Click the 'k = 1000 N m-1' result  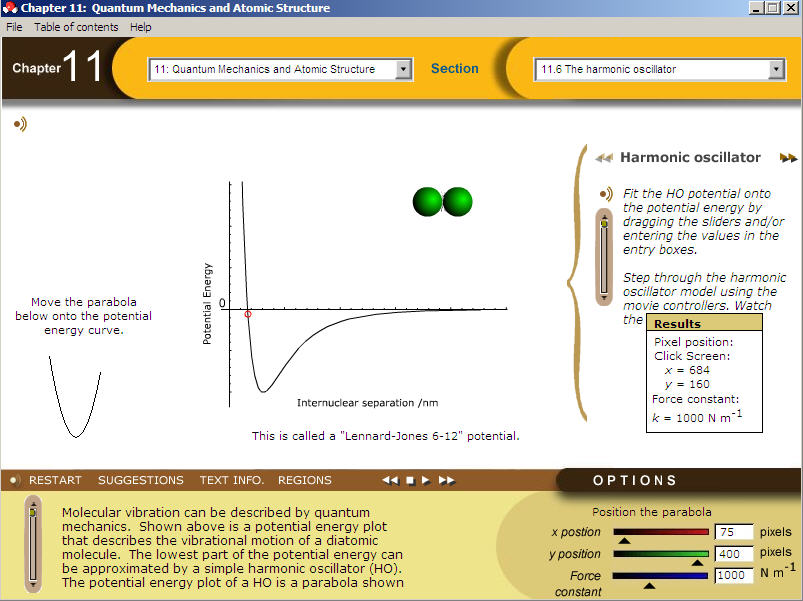pyautogui.click(x=697, y=417)
